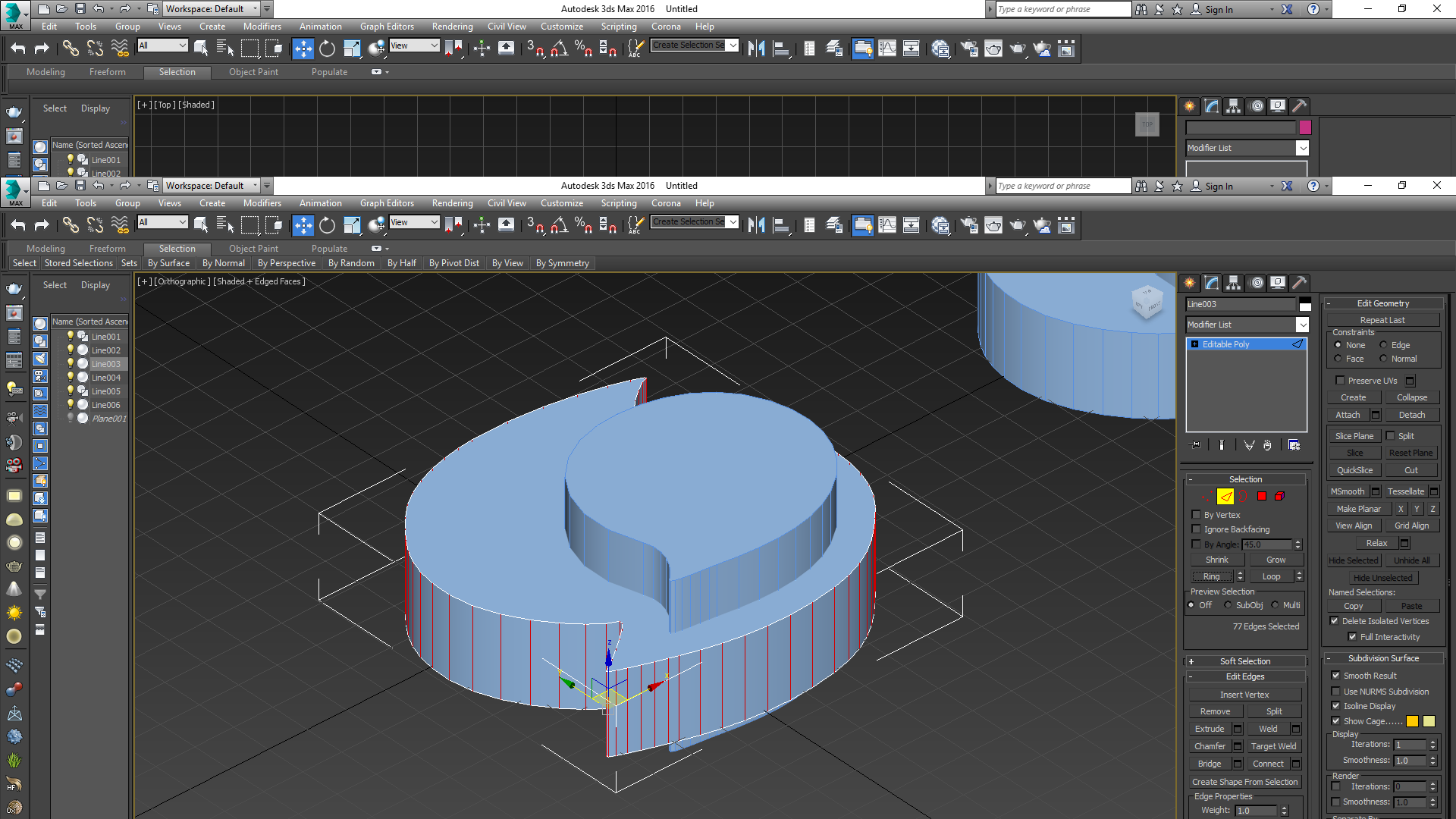Enable Ignore Backfacing checkbox
Screen dimensions: 1456x819
1197,529
